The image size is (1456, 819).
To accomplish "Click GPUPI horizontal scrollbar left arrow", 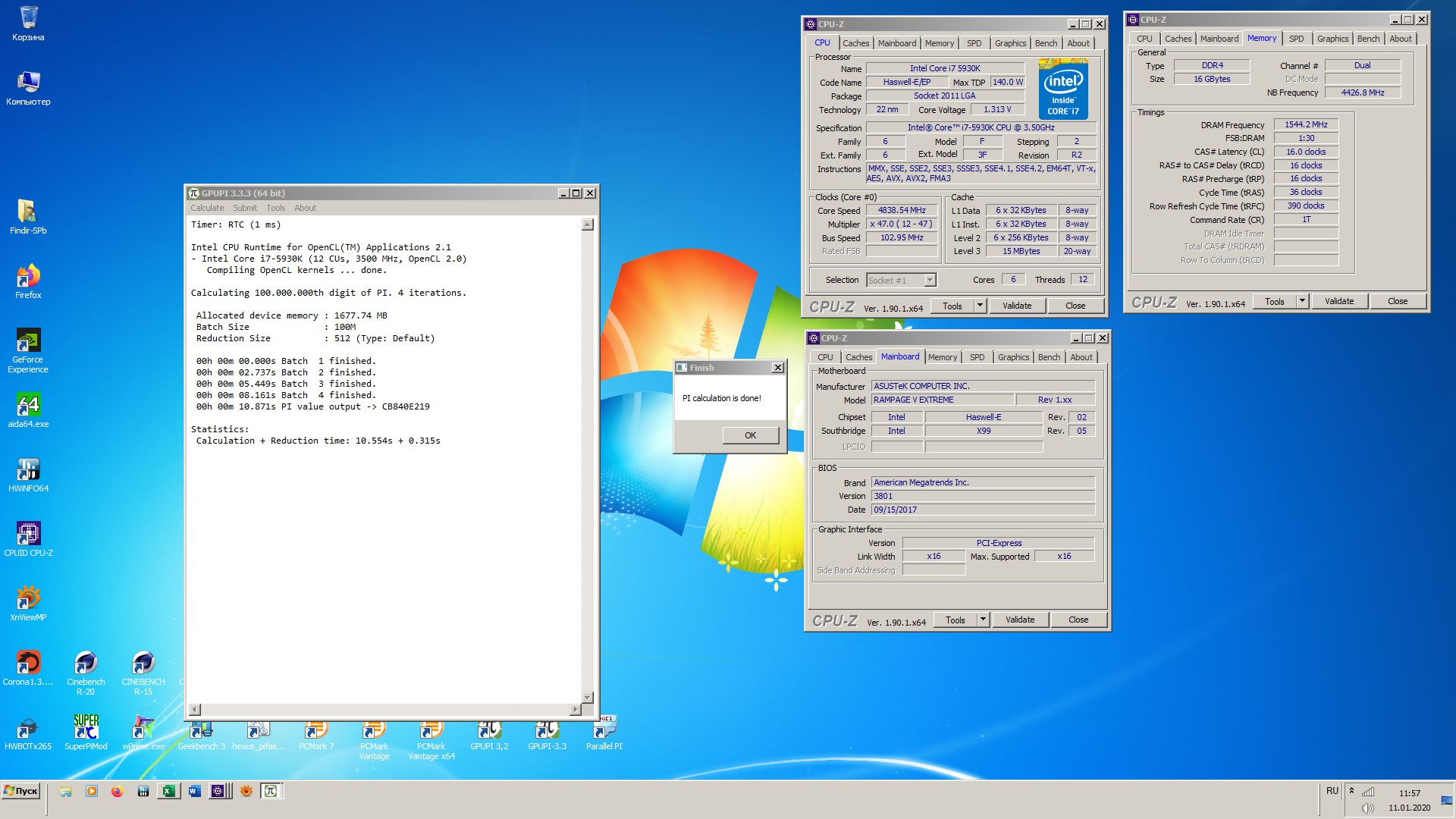I will (195, 709).
